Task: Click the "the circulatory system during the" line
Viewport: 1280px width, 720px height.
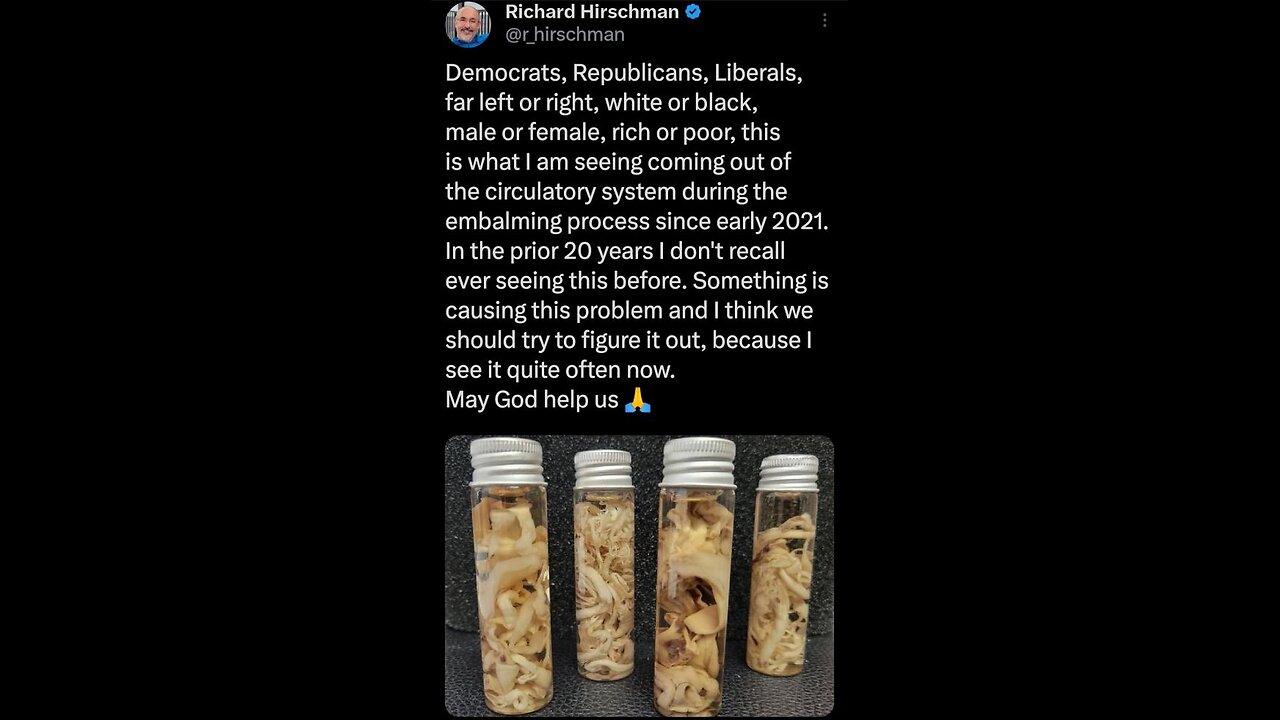Action: [x=616, y=191]
